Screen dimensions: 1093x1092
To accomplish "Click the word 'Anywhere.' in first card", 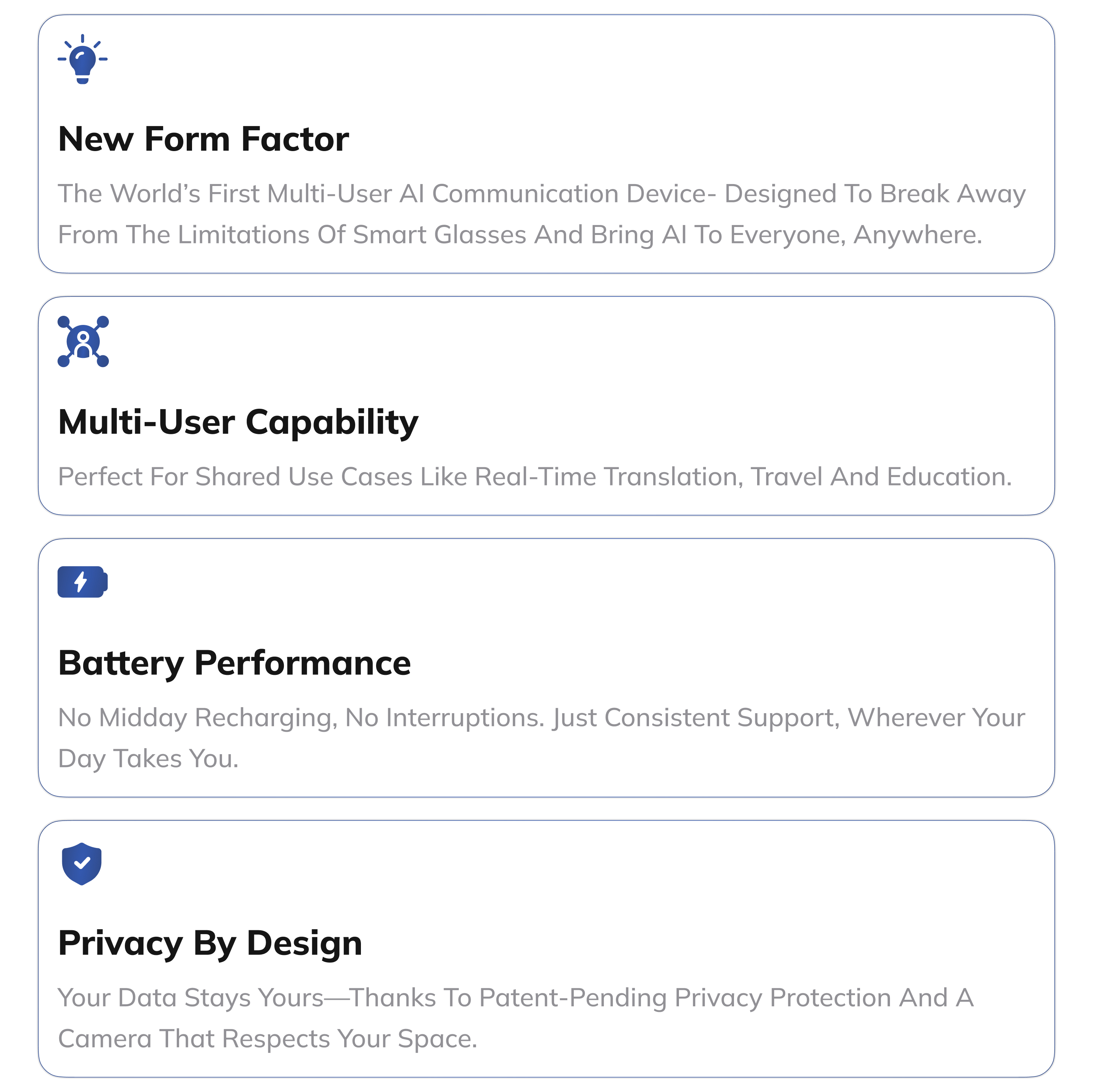I will (x=918, y=235).
